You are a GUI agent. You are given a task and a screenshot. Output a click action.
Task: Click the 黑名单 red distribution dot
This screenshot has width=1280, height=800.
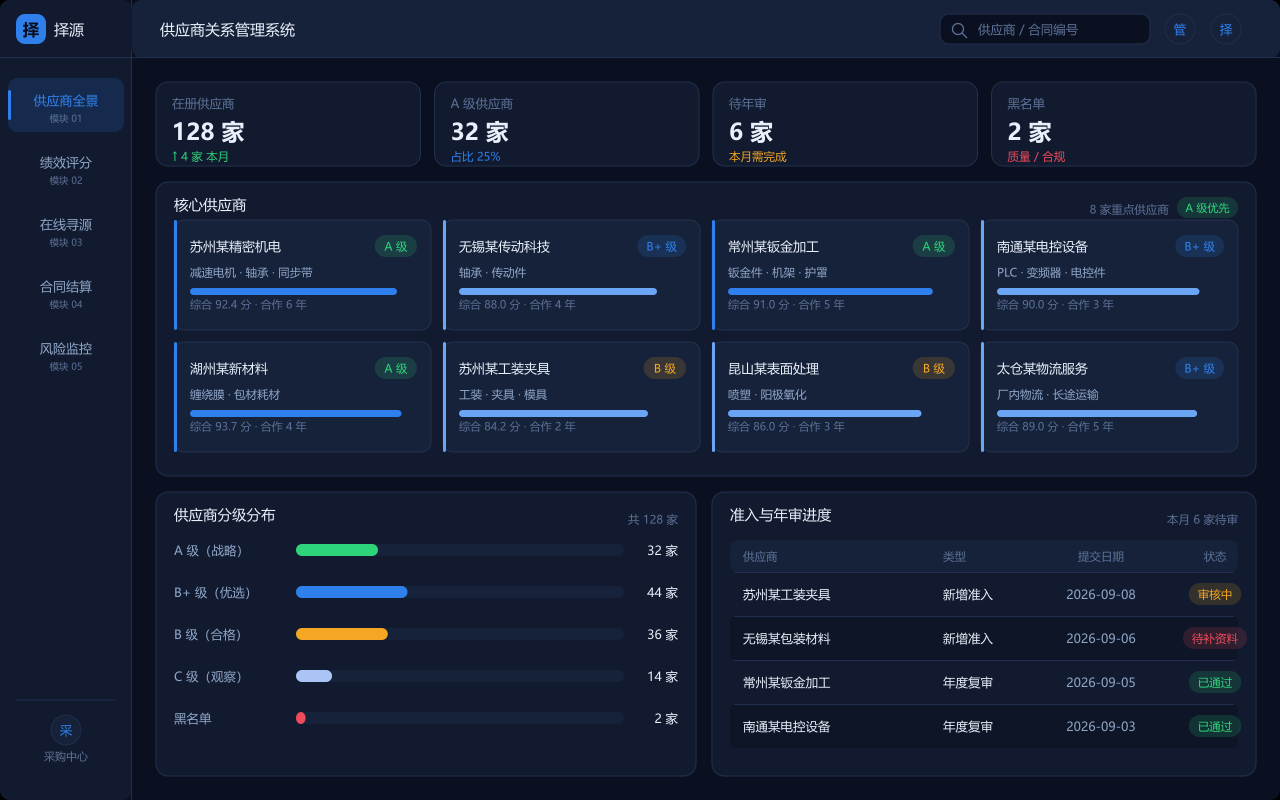coord(301,718)
